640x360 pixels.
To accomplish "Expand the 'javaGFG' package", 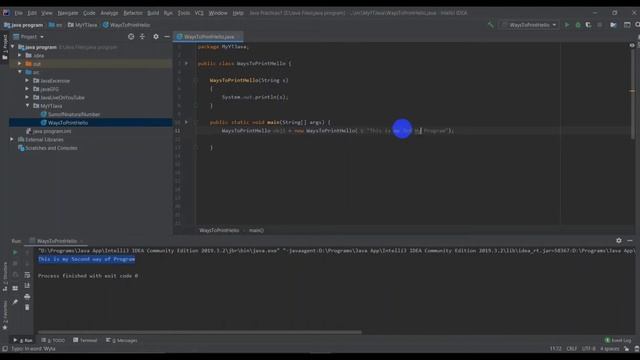I will click(27, 89).
